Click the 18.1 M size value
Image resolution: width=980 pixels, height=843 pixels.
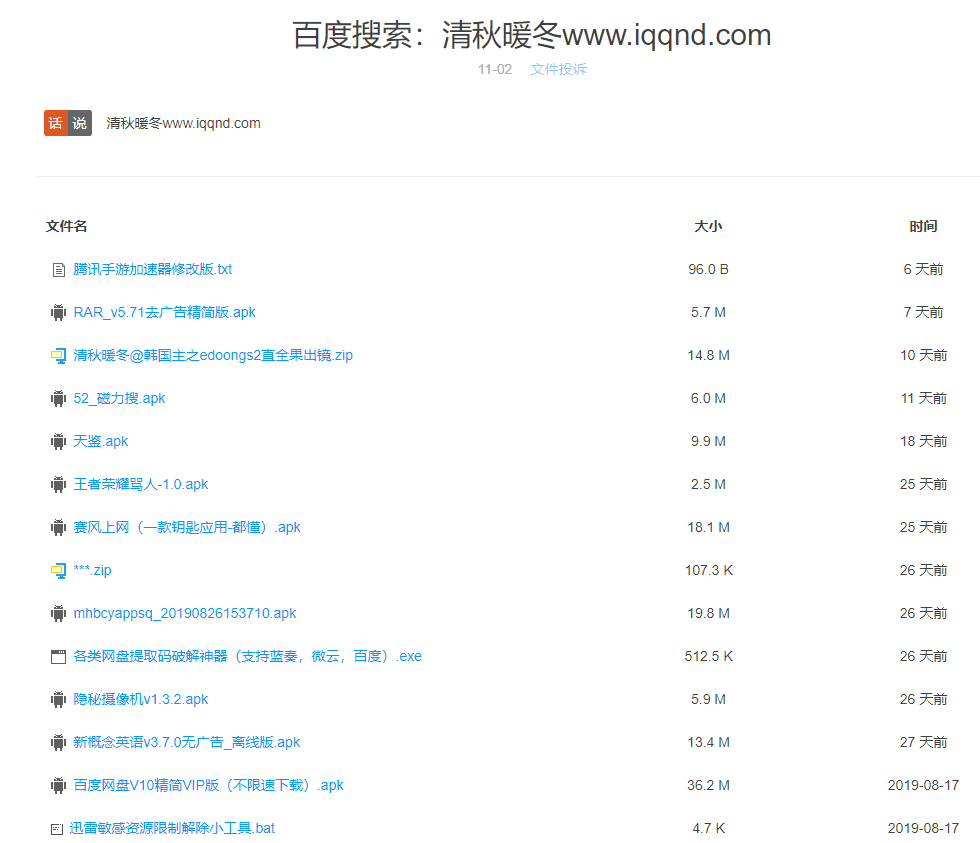(708, 527)
